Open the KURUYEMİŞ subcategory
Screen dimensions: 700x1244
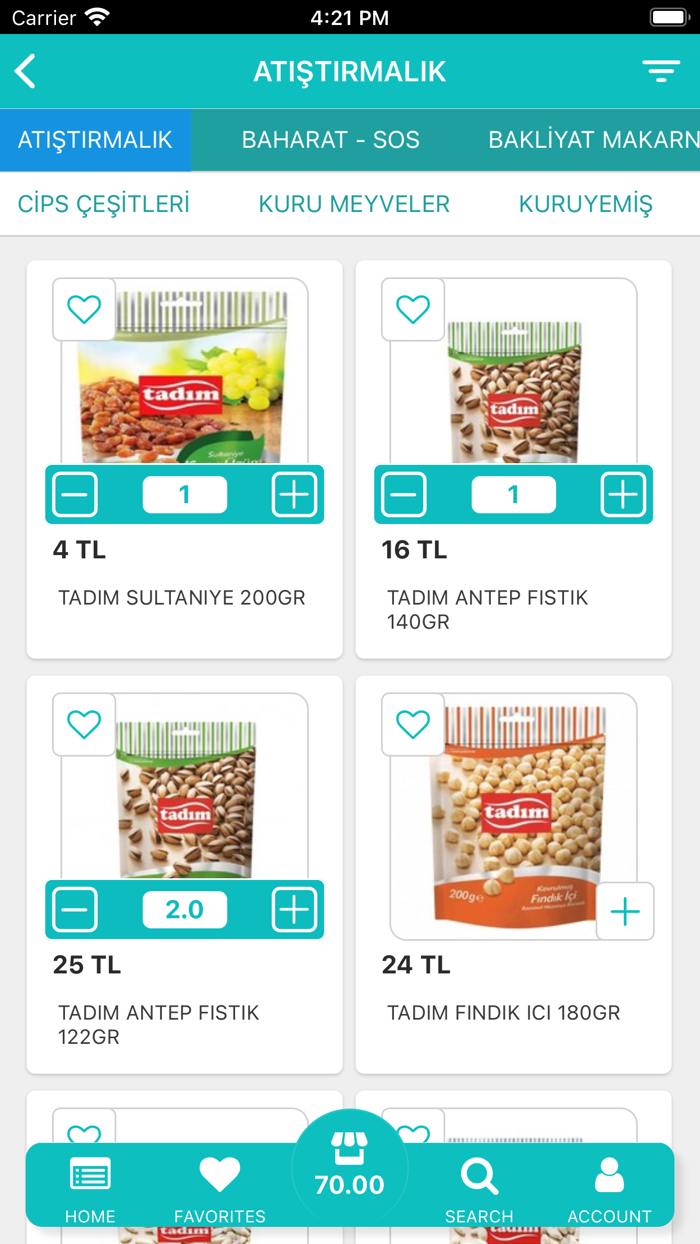(586, 203)
